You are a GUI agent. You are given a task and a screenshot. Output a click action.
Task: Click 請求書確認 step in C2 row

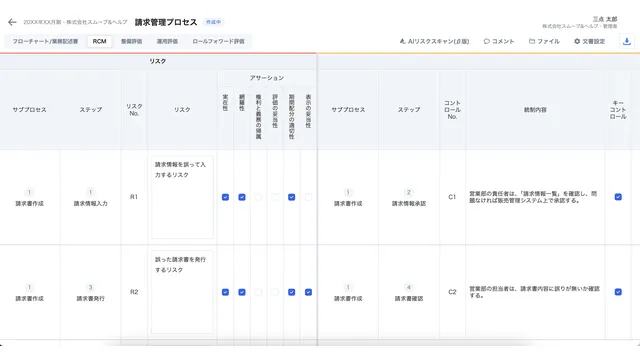tap(409, 298)
